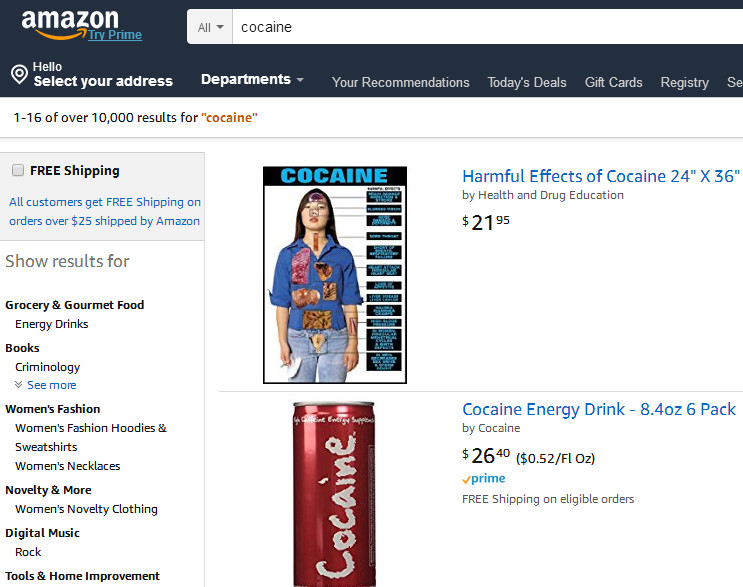The width and height of the screenshot is (743, 587).
Task: Filter by Women's Necklaces
Action: tap(67, 466)
